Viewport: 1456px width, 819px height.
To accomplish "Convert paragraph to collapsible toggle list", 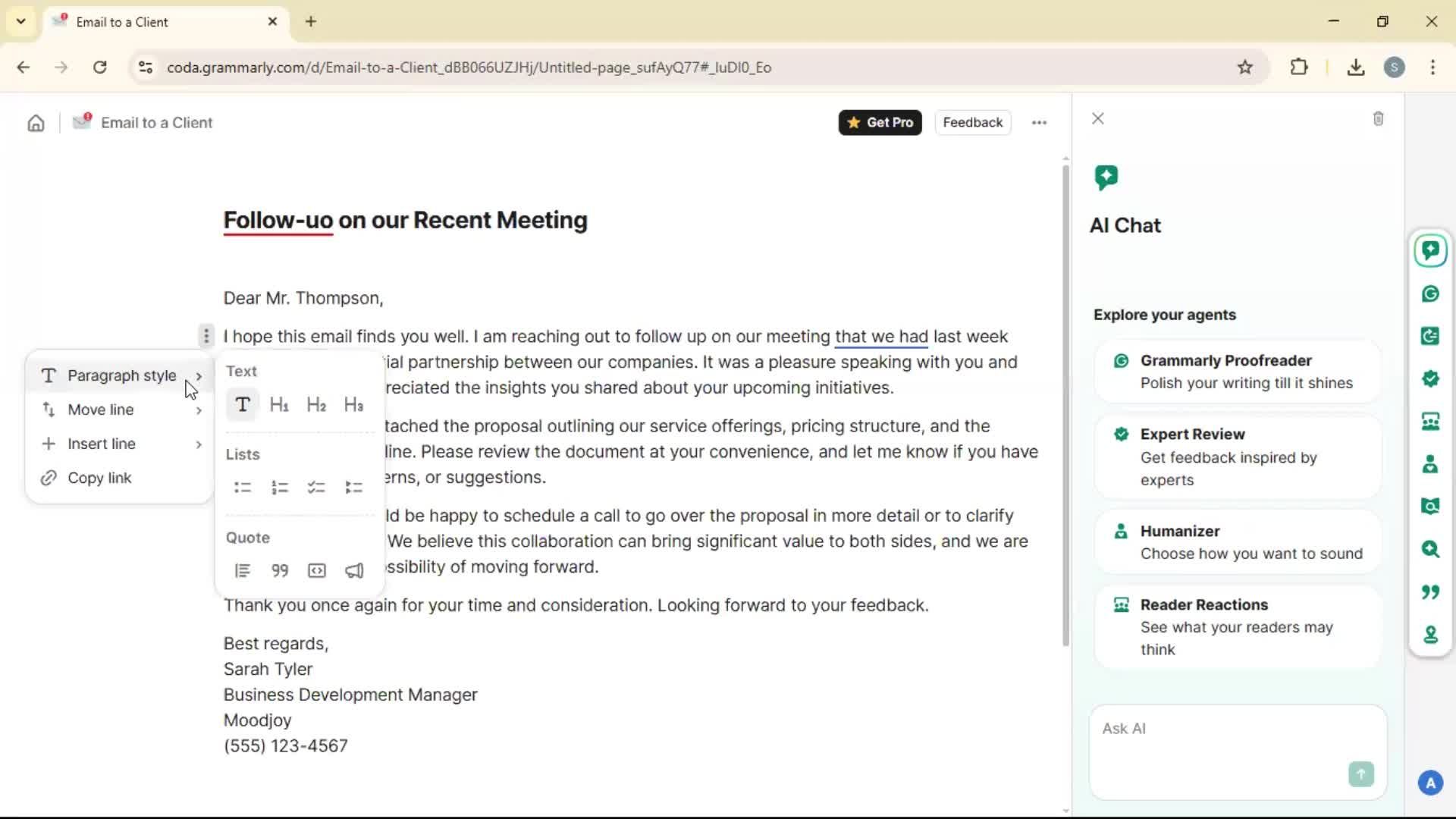I will click(353, 488).
